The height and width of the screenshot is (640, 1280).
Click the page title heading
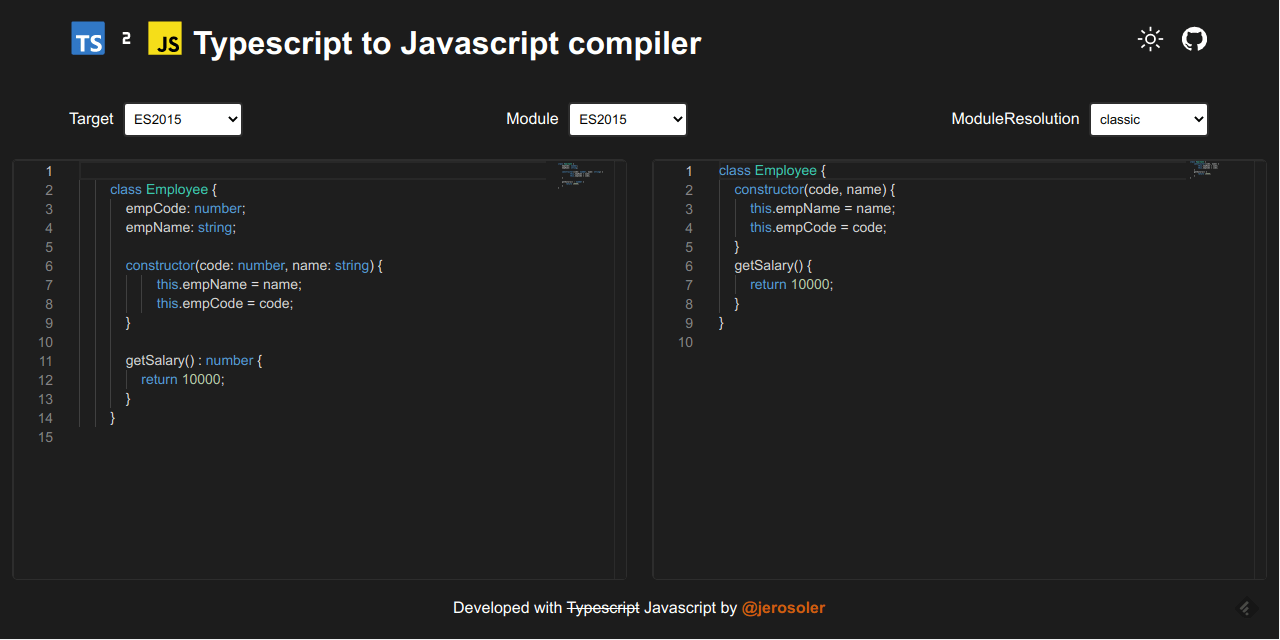[447, 43]
